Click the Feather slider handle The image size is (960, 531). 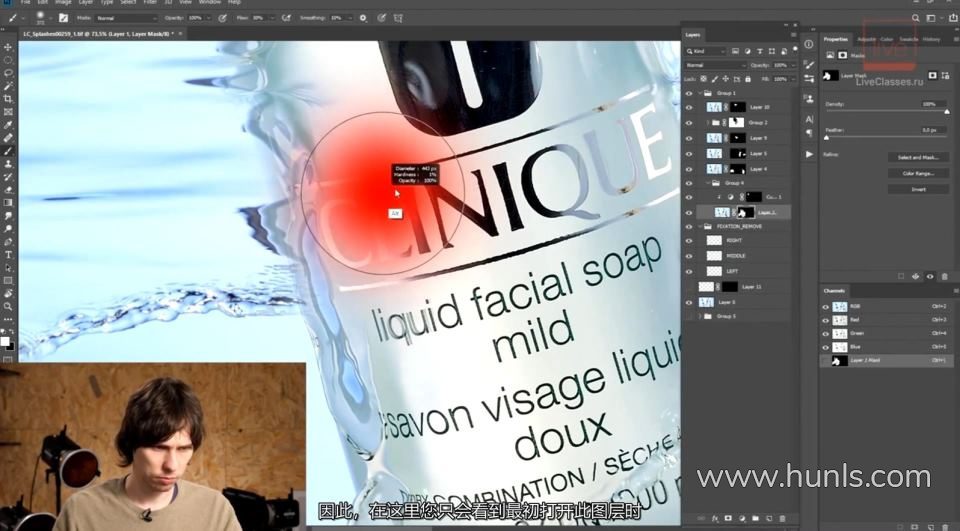click(827, 138)
